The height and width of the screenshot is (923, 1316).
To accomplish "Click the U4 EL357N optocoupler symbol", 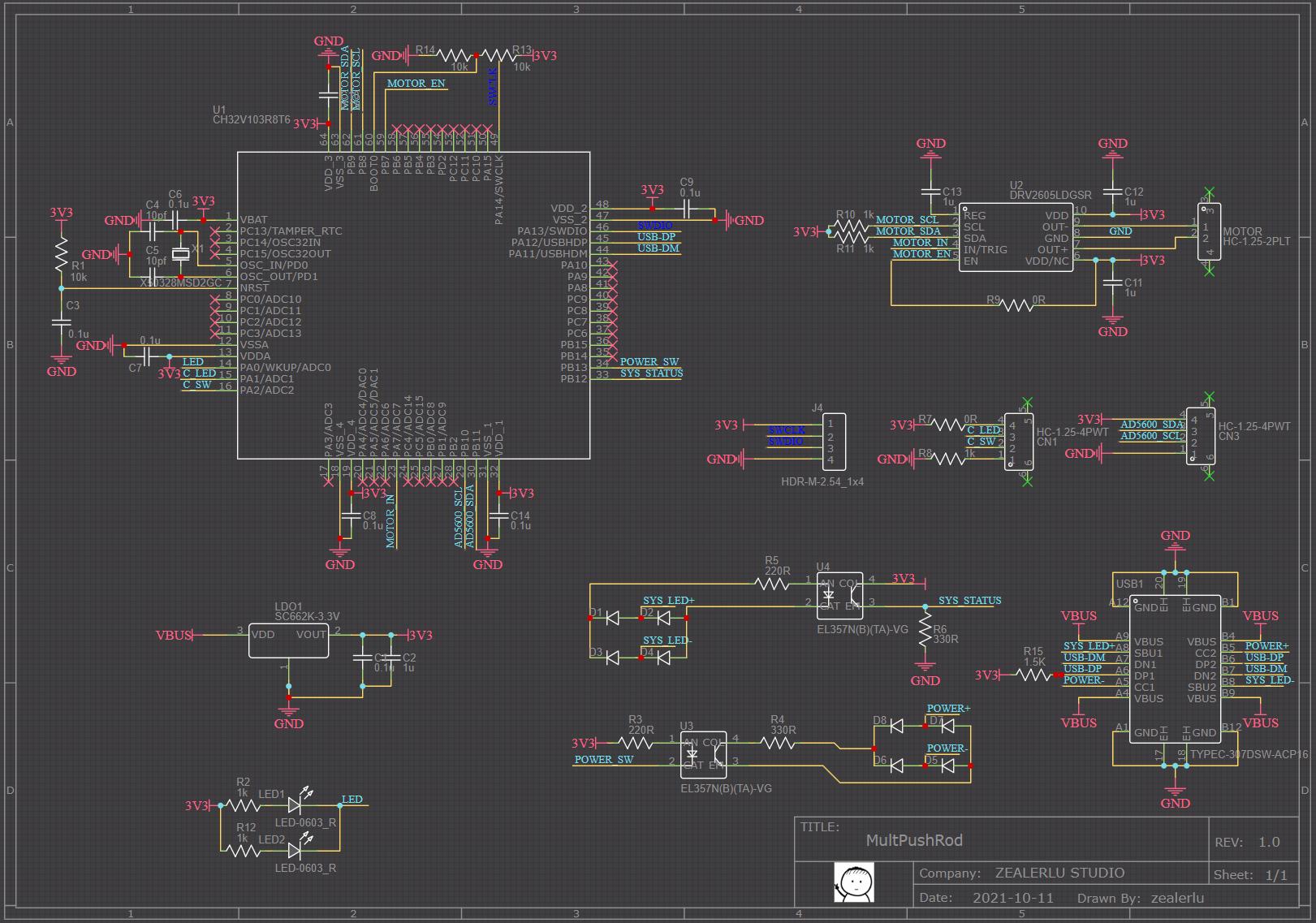I will pyautogui.click(x=839, y=595).
